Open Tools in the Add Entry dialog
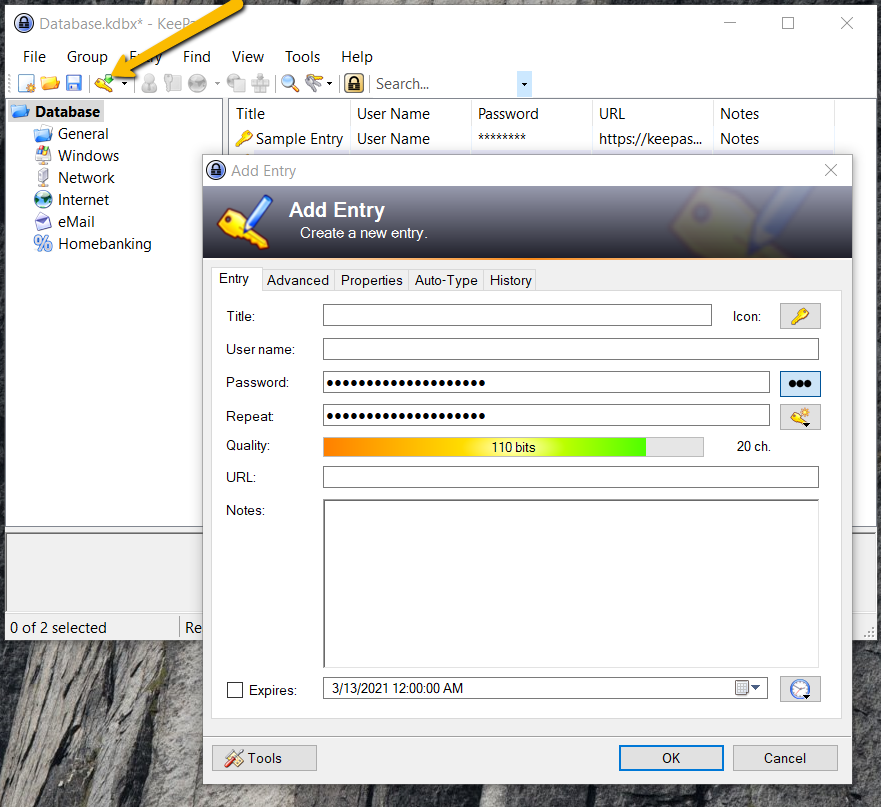Image resolution: width=881 pixels, height=807 pixels. (263, 757)
